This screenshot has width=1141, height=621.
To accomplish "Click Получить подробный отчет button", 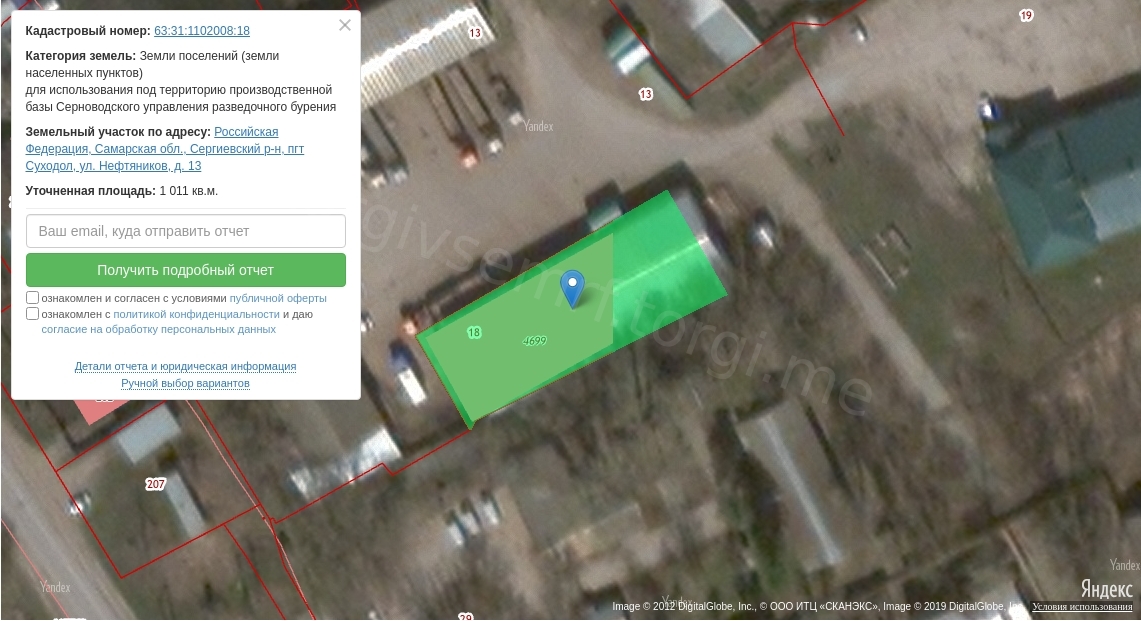I will click(x=186, y=270).
